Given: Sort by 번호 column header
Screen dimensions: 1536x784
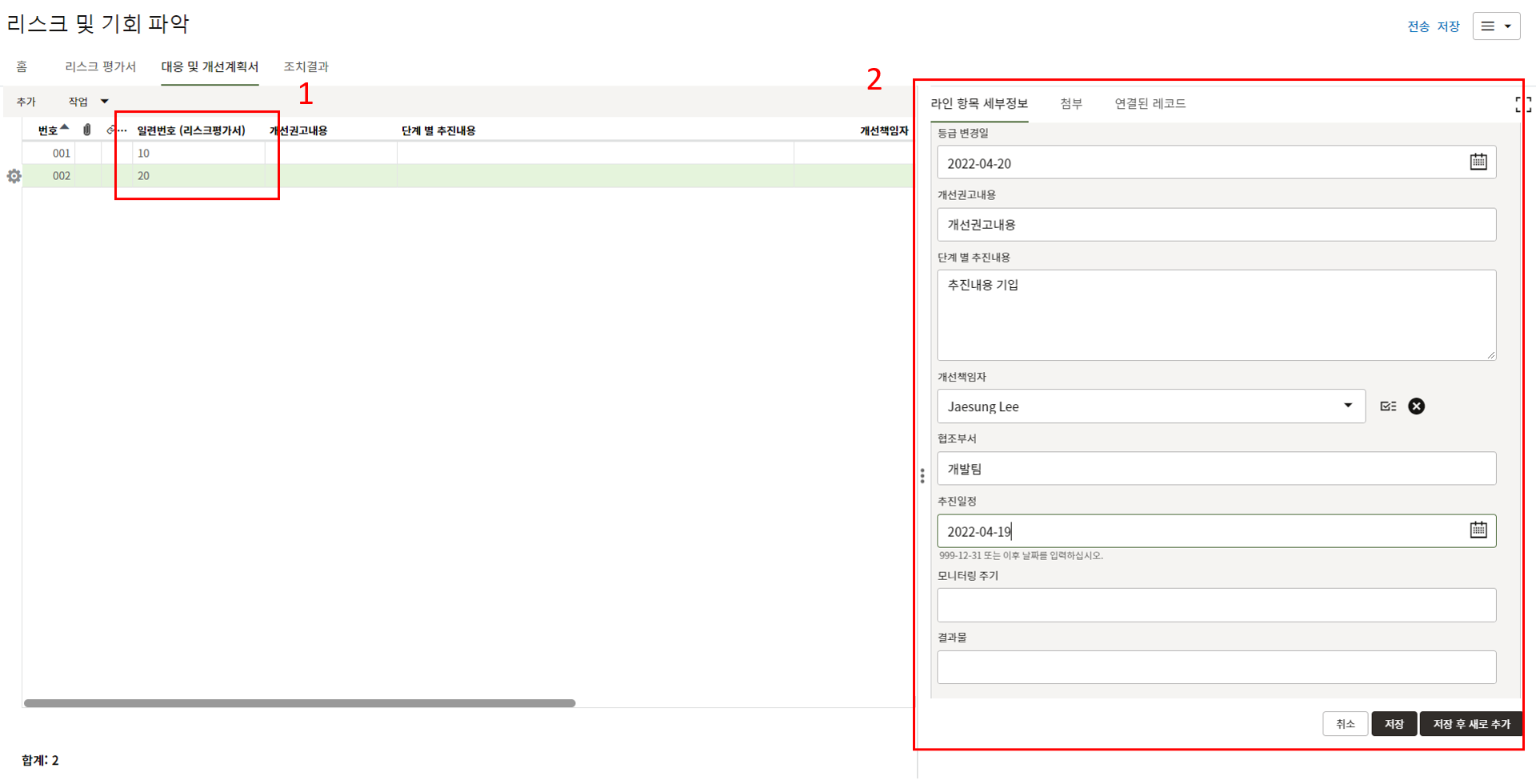Looking at the screenshot, I should [50, 130].
